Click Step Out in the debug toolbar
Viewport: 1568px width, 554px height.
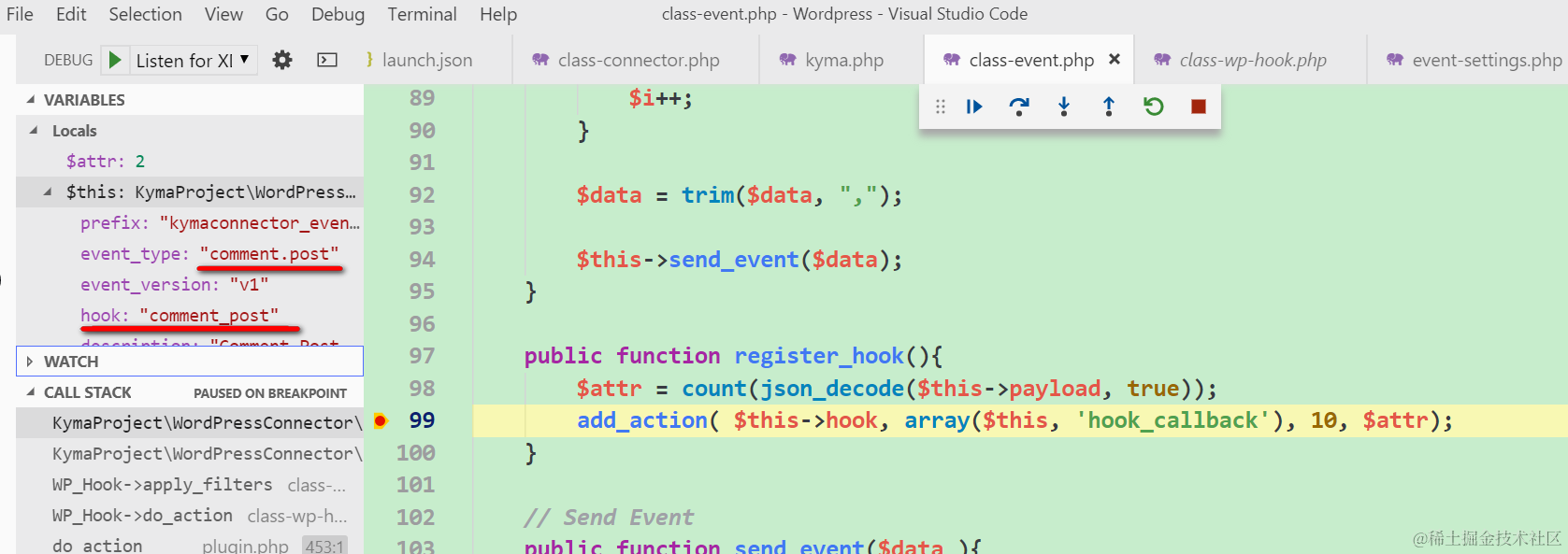click(x=1109, y=107)
